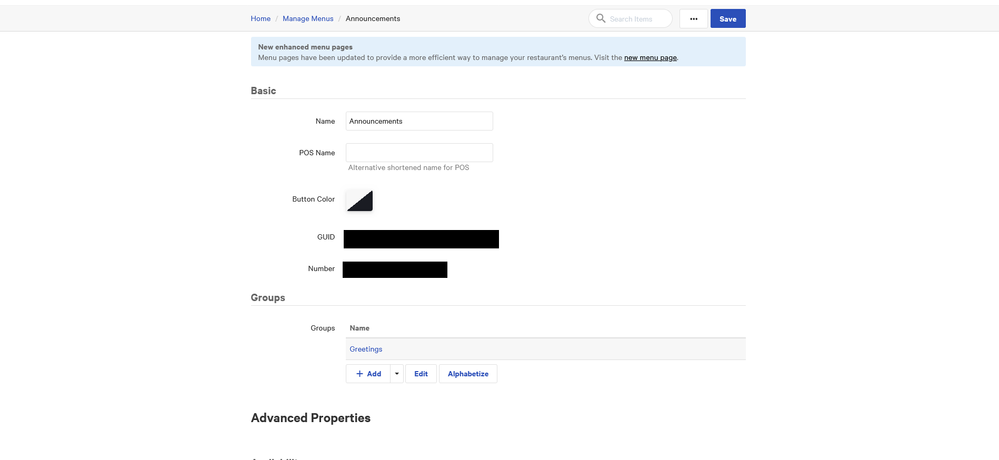
Task: Click the empty POS Name input
Action: 419,153
